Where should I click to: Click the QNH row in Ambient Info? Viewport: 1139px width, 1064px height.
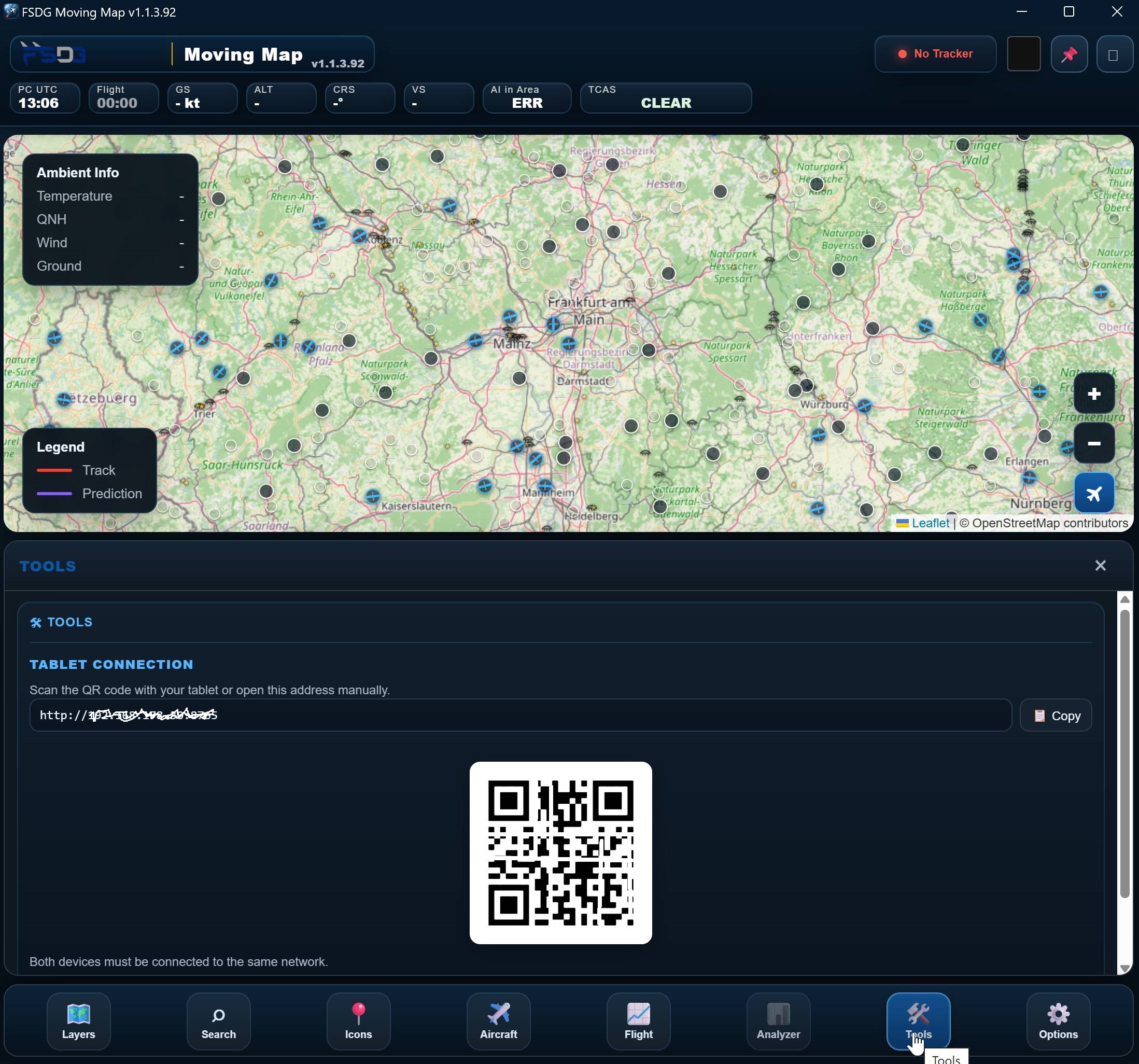110,219
